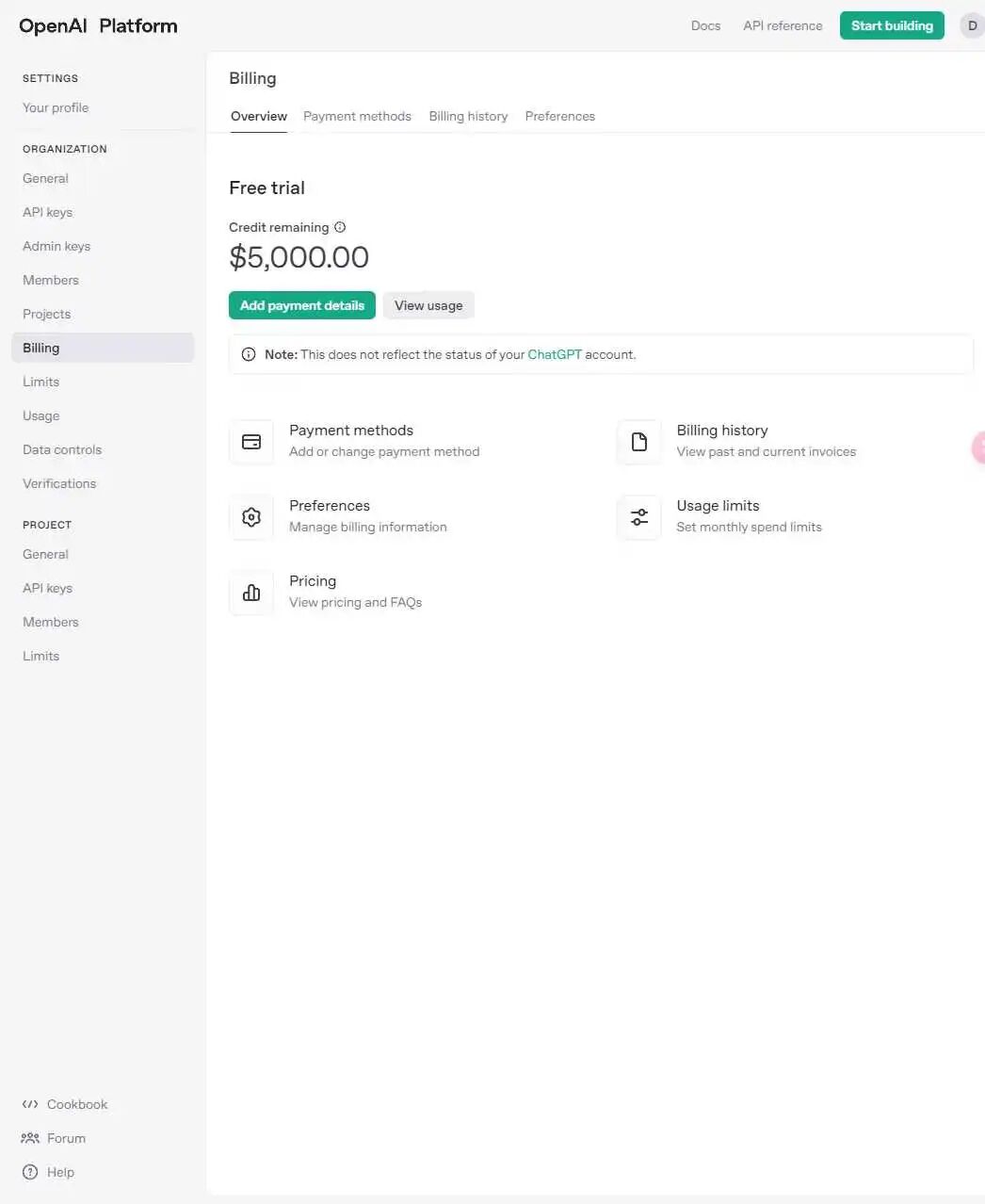The width and height of the screenshot is (985, 1204).
Task: Switch to the Overview tab
Action: coord(259,116)
